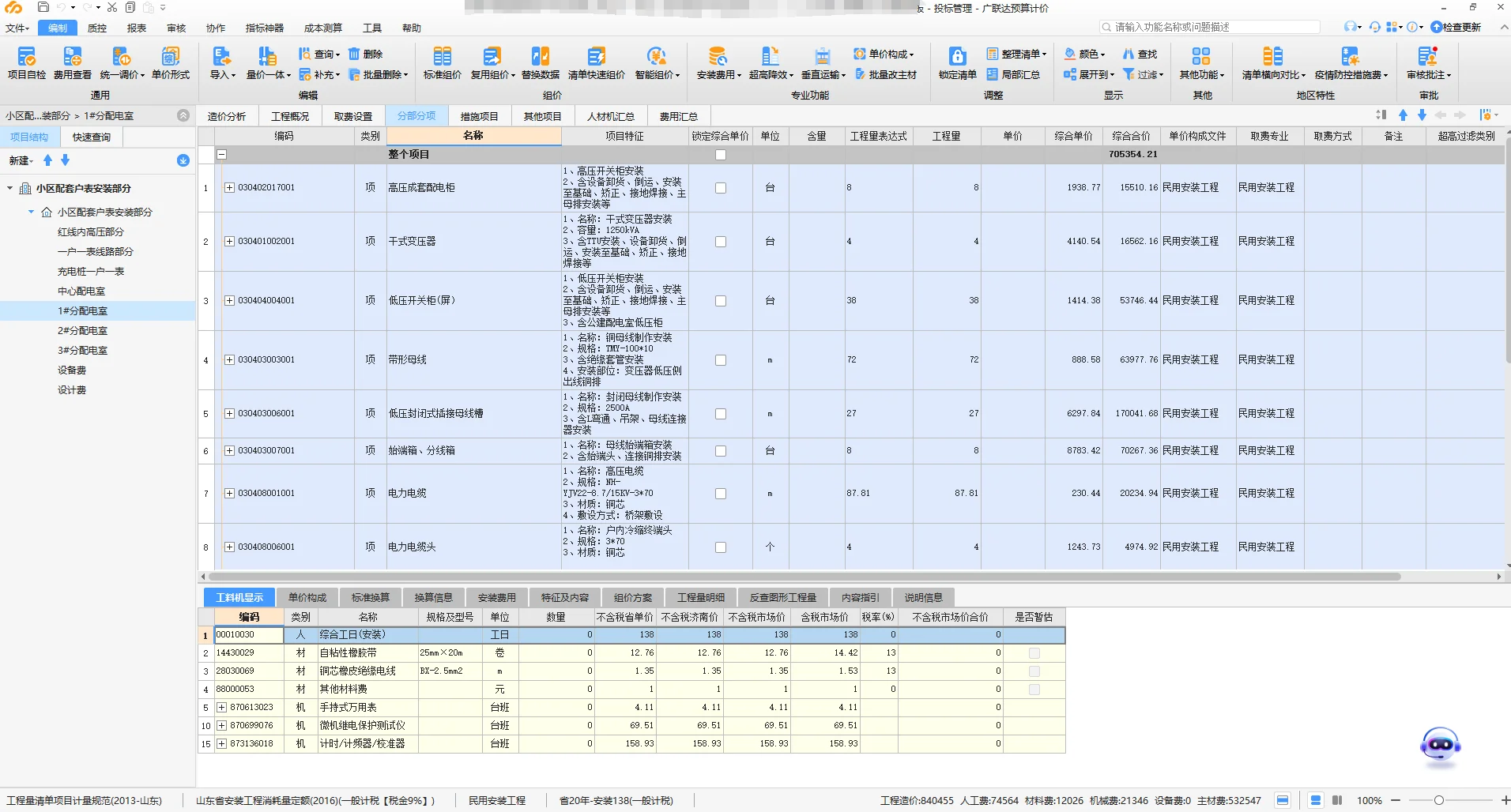Open the AI assistant robot icon
This screenshot has height=812, width=1511.
1440,746
